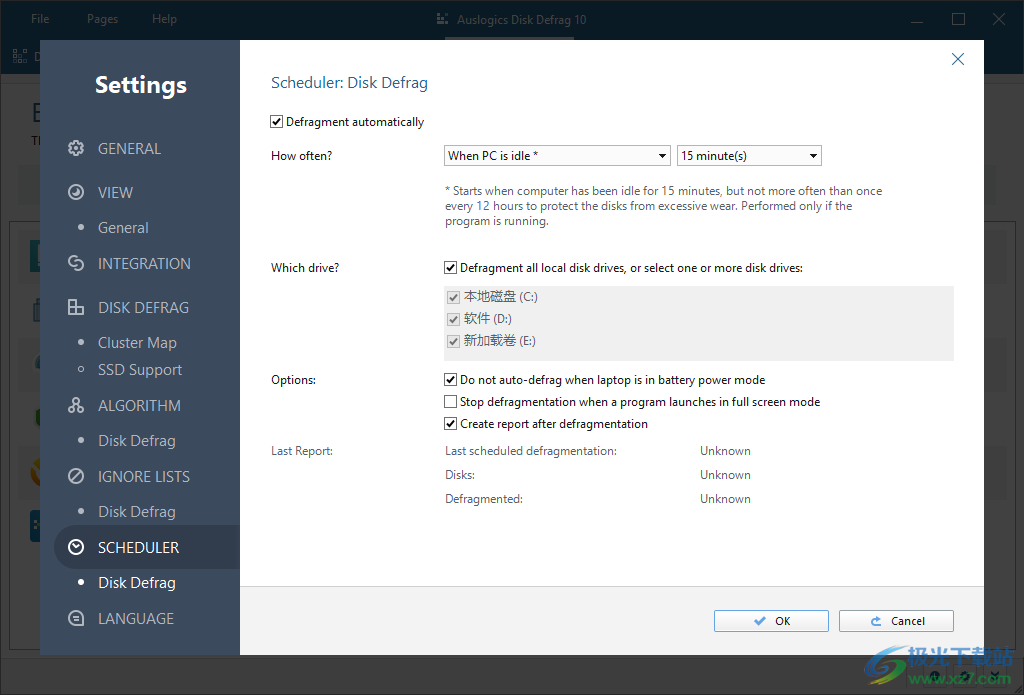
Task: Toggle Create report after defragmentation
Action: click(x=450, y=423)
